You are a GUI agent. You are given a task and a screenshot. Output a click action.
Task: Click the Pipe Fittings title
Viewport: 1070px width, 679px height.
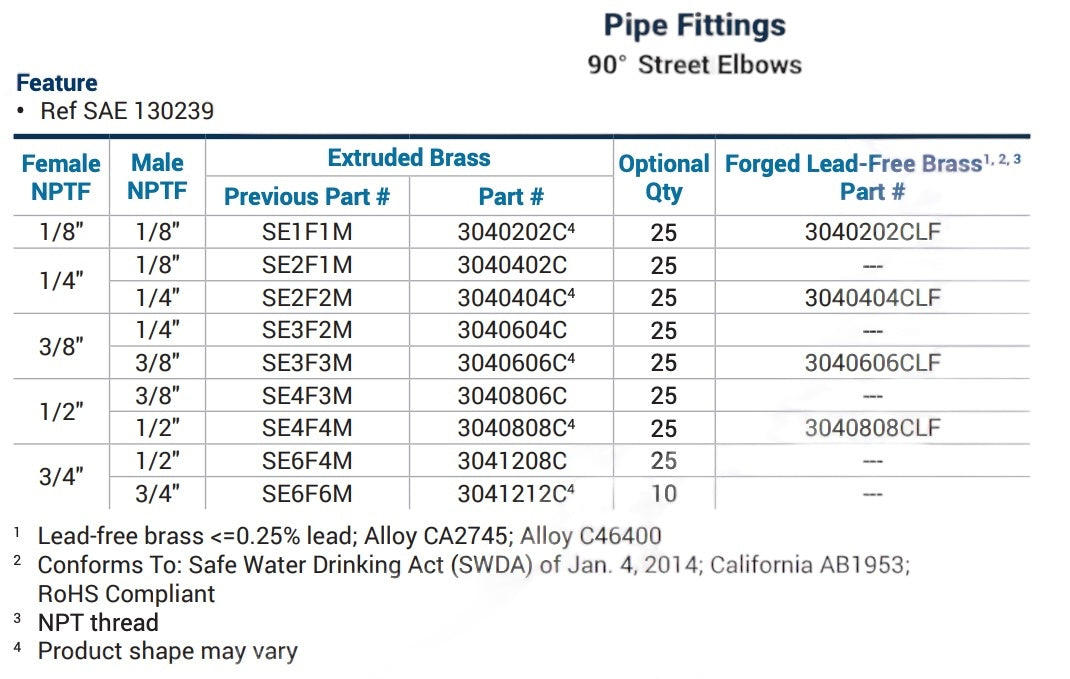pos(694,26)
